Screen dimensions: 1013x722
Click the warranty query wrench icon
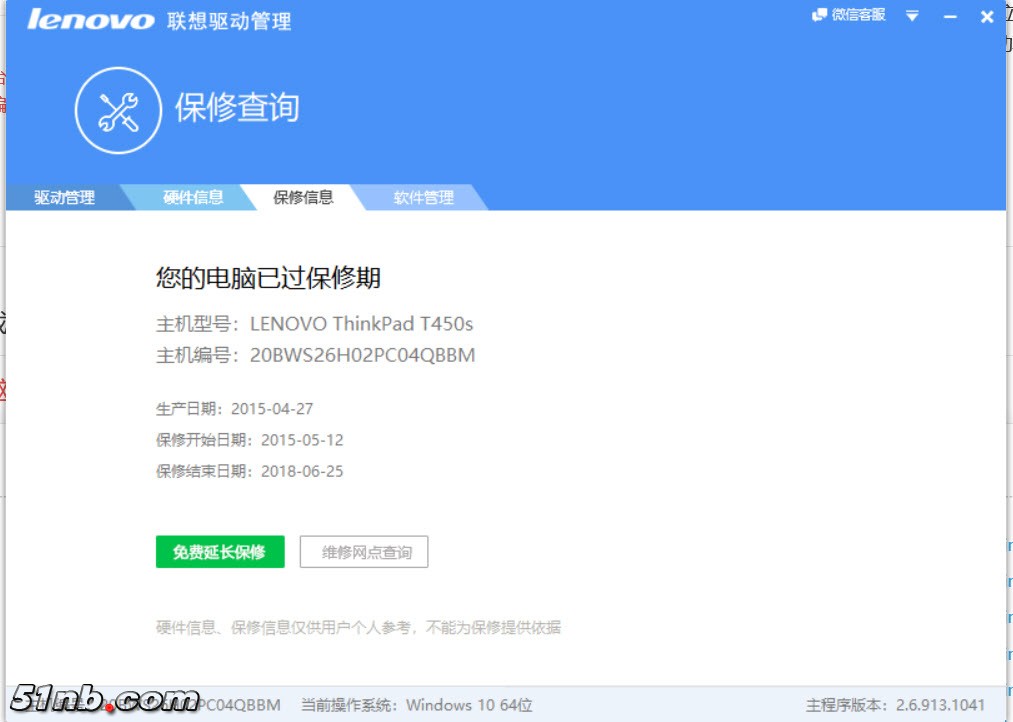click(118, 110)
